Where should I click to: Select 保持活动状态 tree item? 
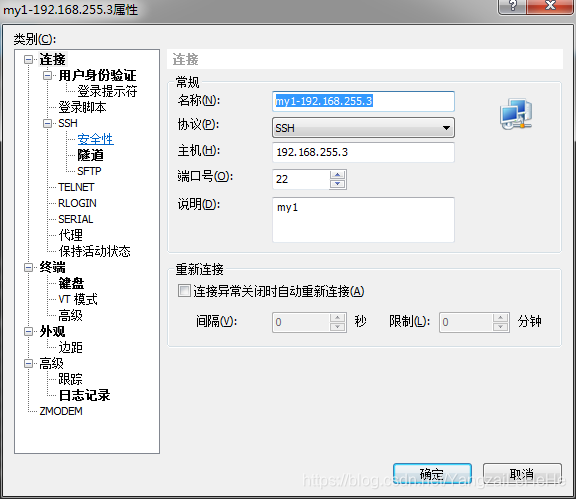coord(94,251)
